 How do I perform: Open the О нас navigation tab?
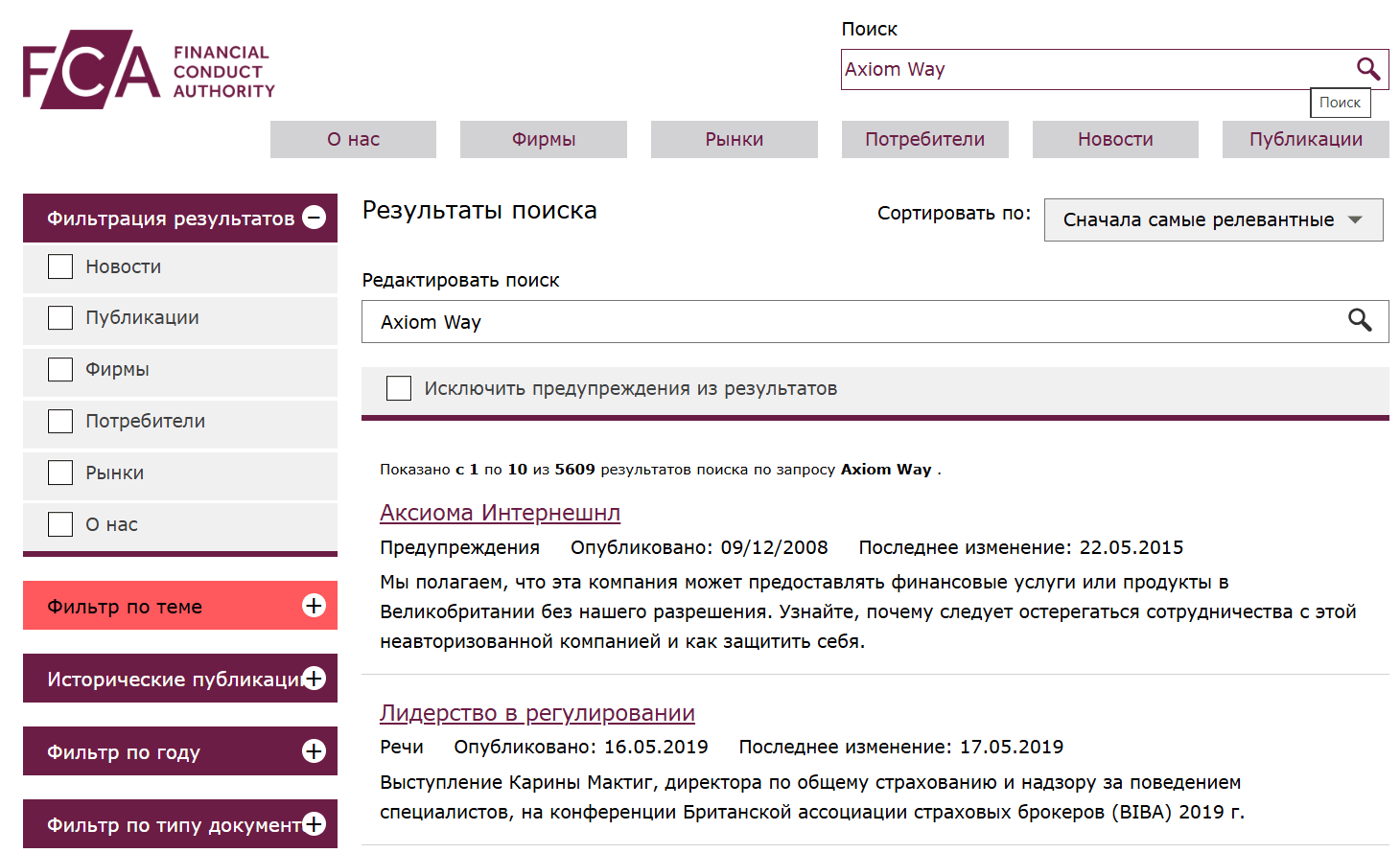pyautogui.click(x=352, y=139)
